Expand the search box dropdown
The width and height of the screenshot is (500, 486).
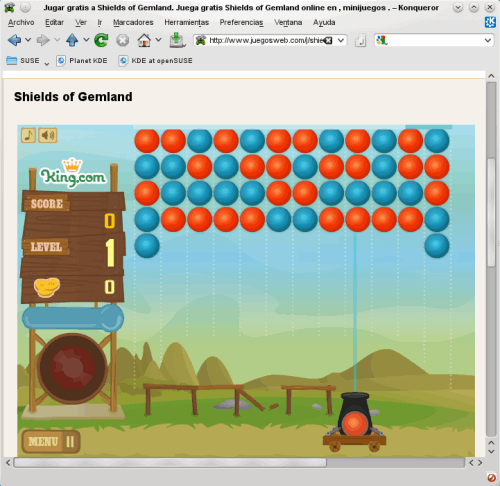(x=487, y=41)
